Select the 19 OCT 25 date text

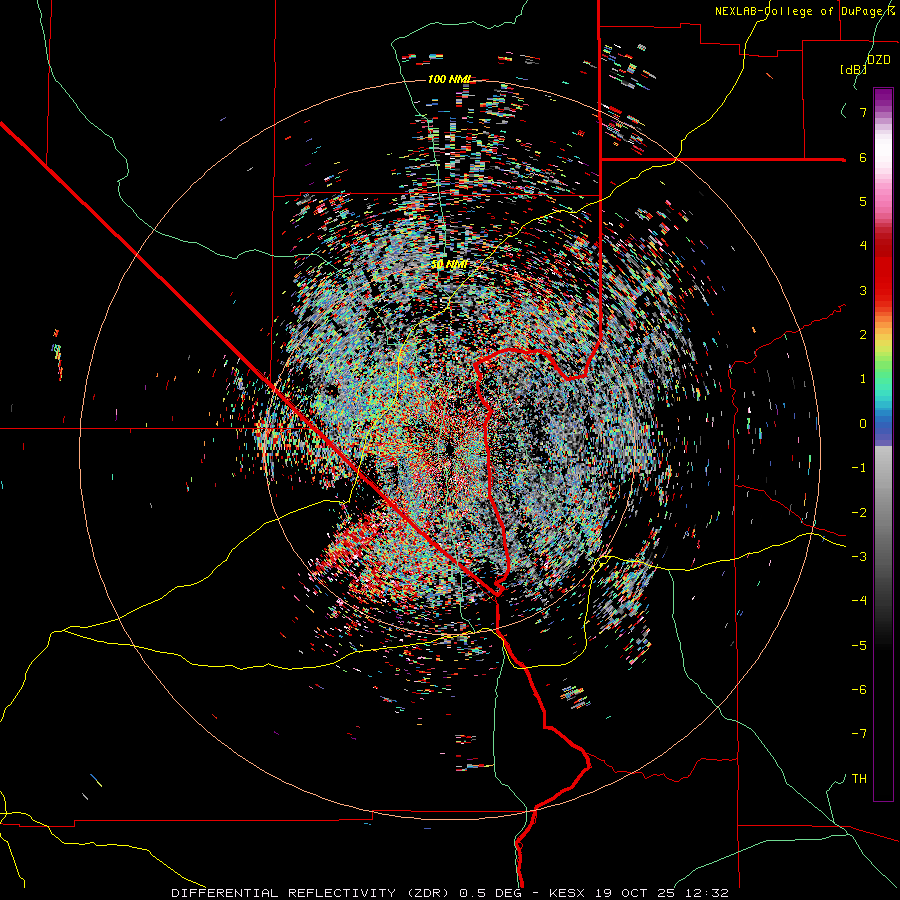tap(637, 893)
